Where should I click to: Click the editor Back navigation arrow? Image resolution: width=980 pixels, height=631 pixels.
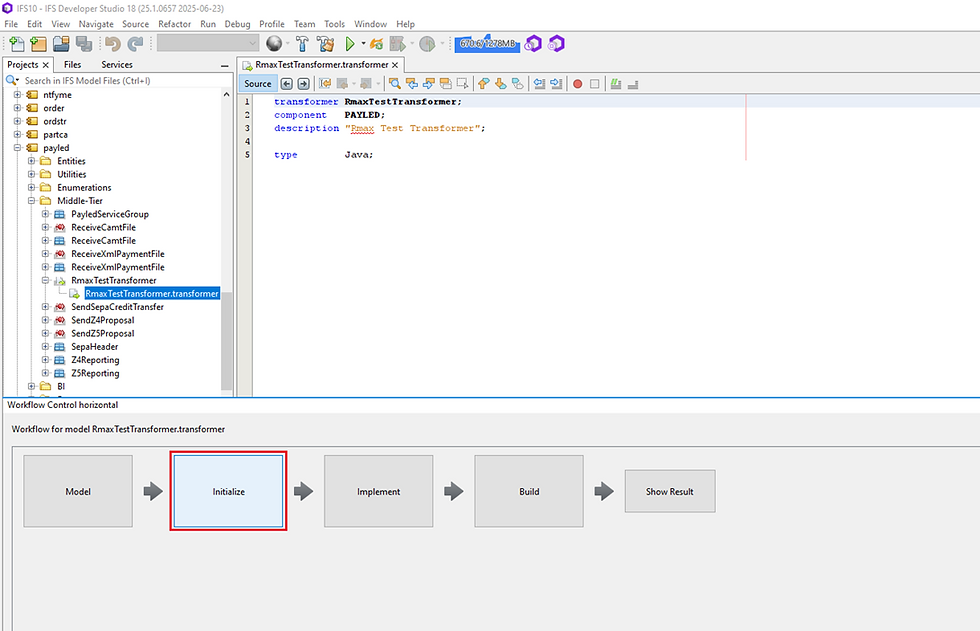[x=286, y=84]
